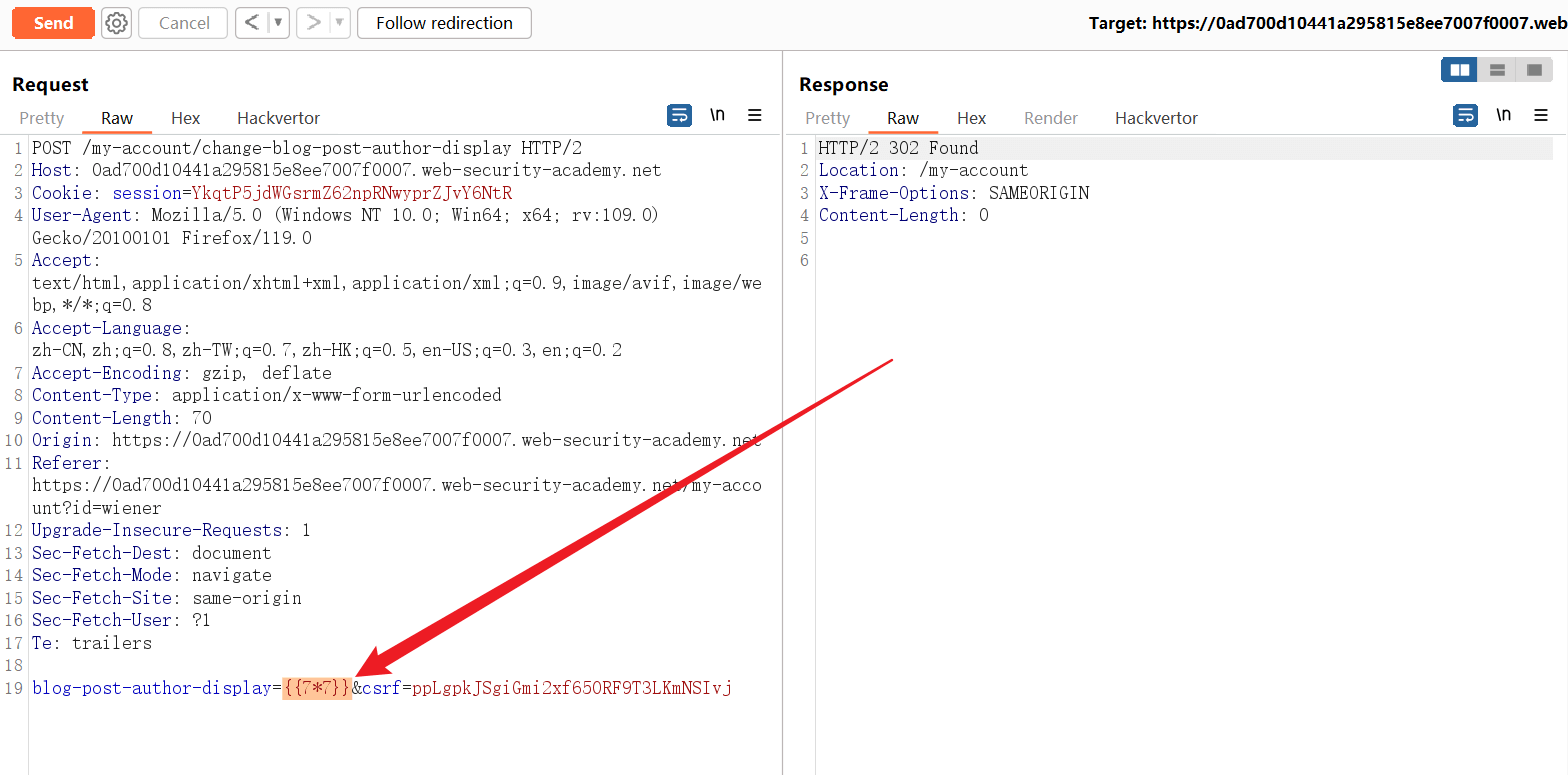The height and width of the screenshot is (775, 1568).
Task: Open the Response panel options menu
Action: click(1541, 115)
